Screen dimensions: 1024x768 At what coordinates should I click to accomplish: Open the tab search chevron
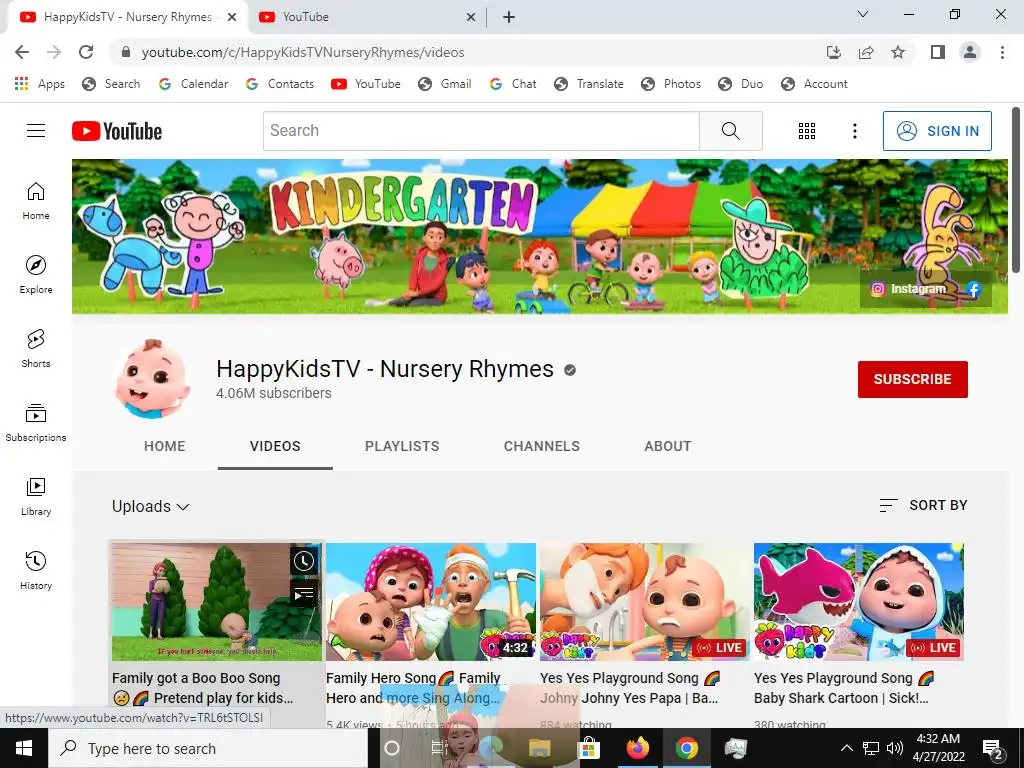click(x=863, y=14)
